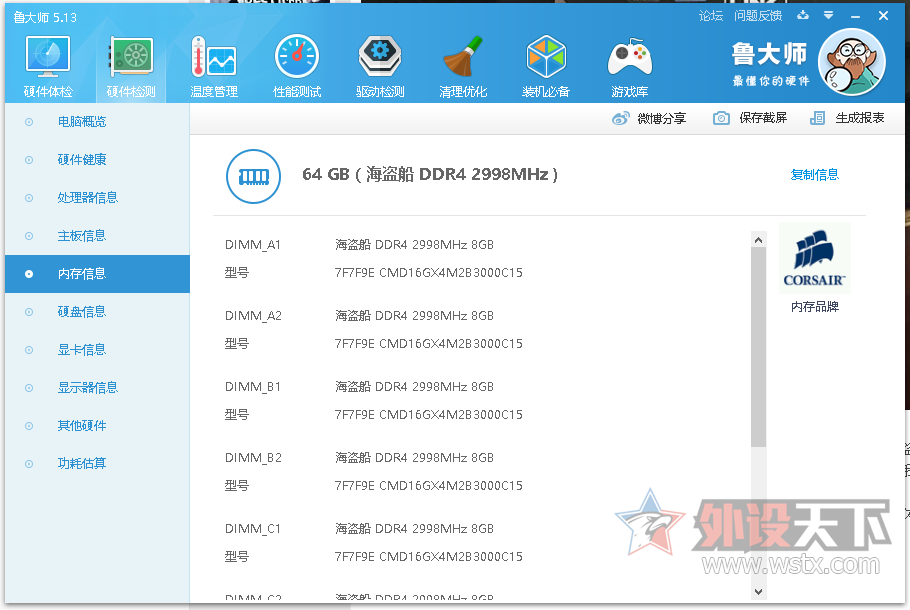Viewport: 910px width, 610px height.
Task: Click the 保存截屏 camera screenshot icon
Action: point(720,117)
